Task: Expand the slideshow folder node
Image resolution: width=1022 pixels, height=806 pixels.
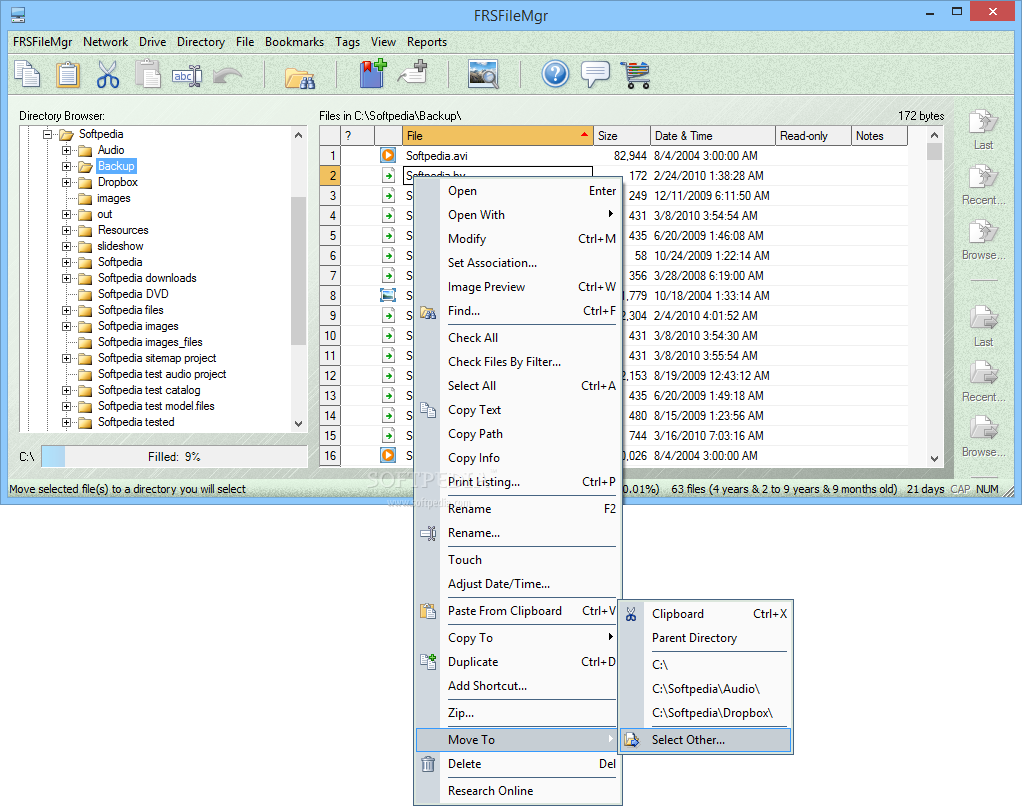Action: (66, 246)
